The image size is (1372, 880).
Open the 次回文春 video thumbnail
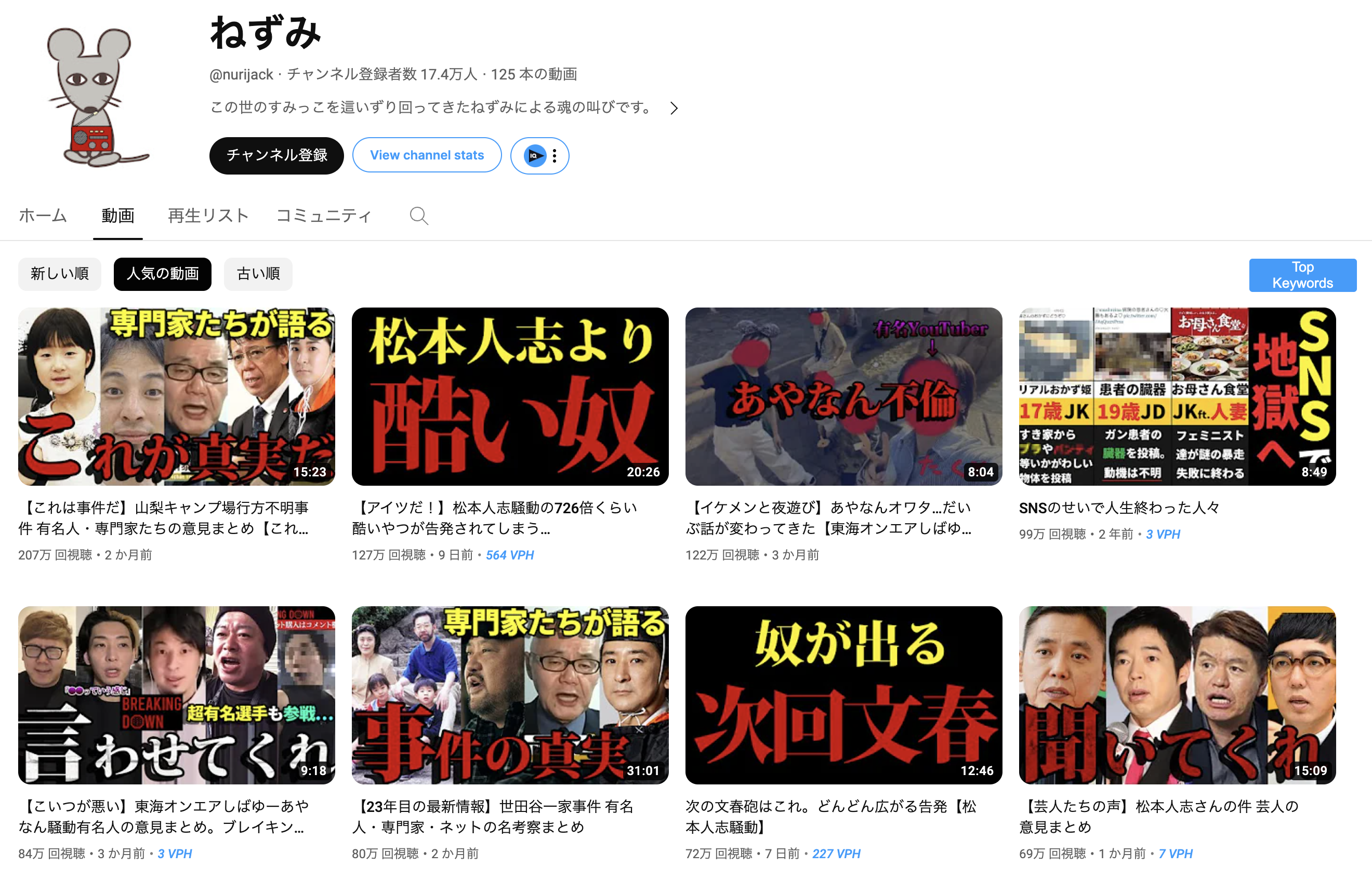coord(843,695)
